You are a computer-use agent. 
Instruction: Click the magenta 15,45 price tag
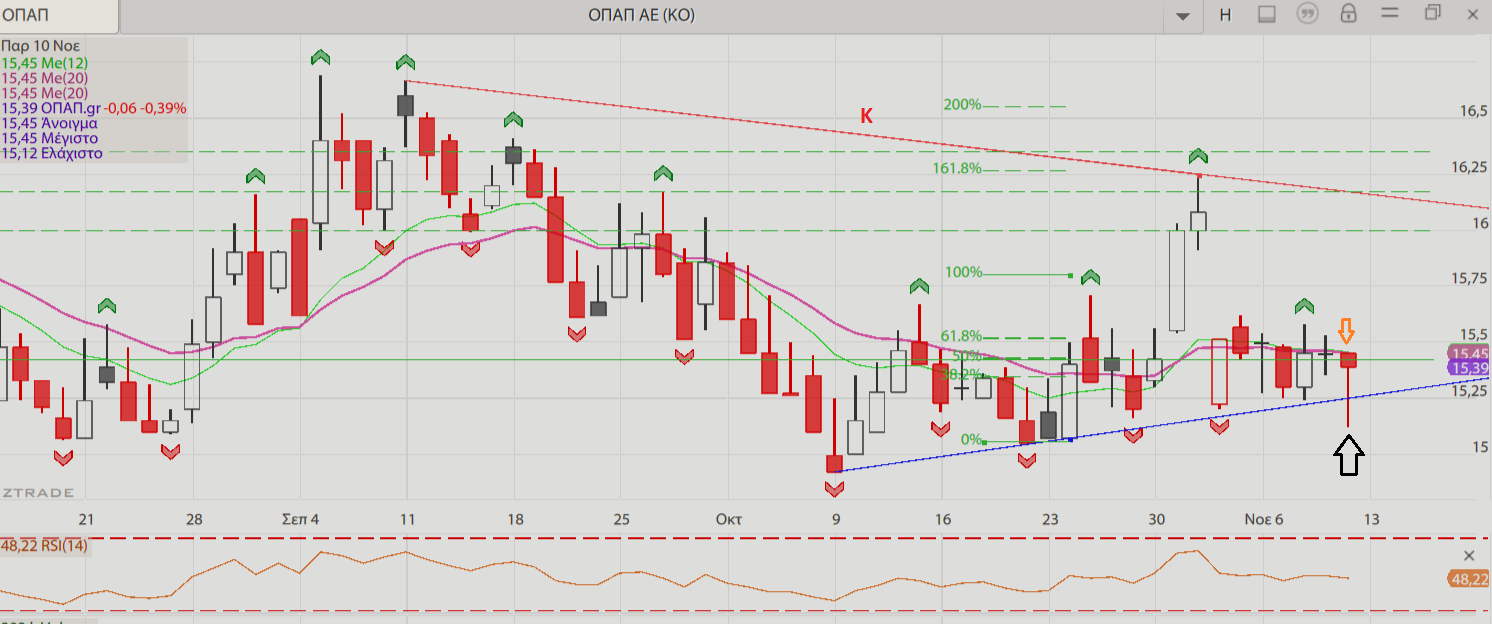pos(1468,353)
